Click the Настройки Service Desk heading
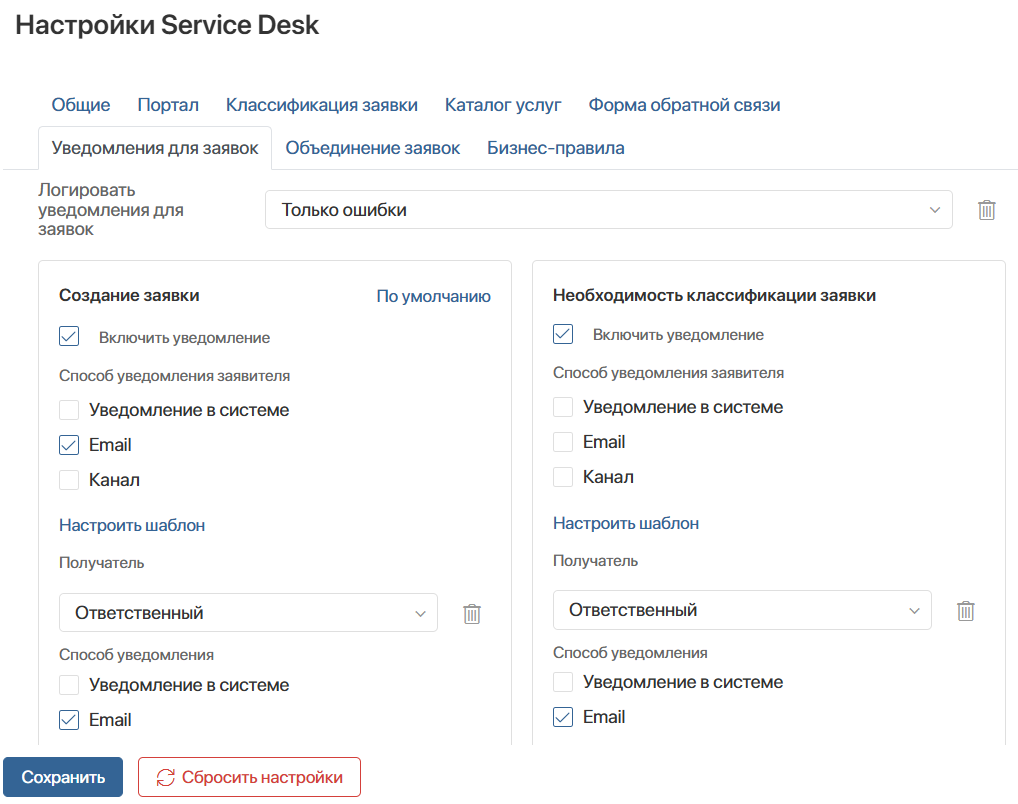Image resolution: width=1018 pixels, height=804 pixels. pos(167,25)
